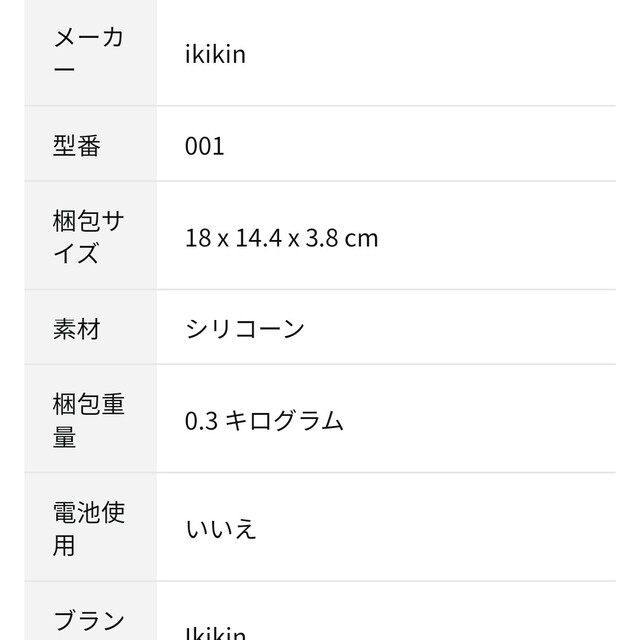Click the シリコーン material value
Image resolution: width=640 pixels, height=640 pixels.
tap(245, 329)
